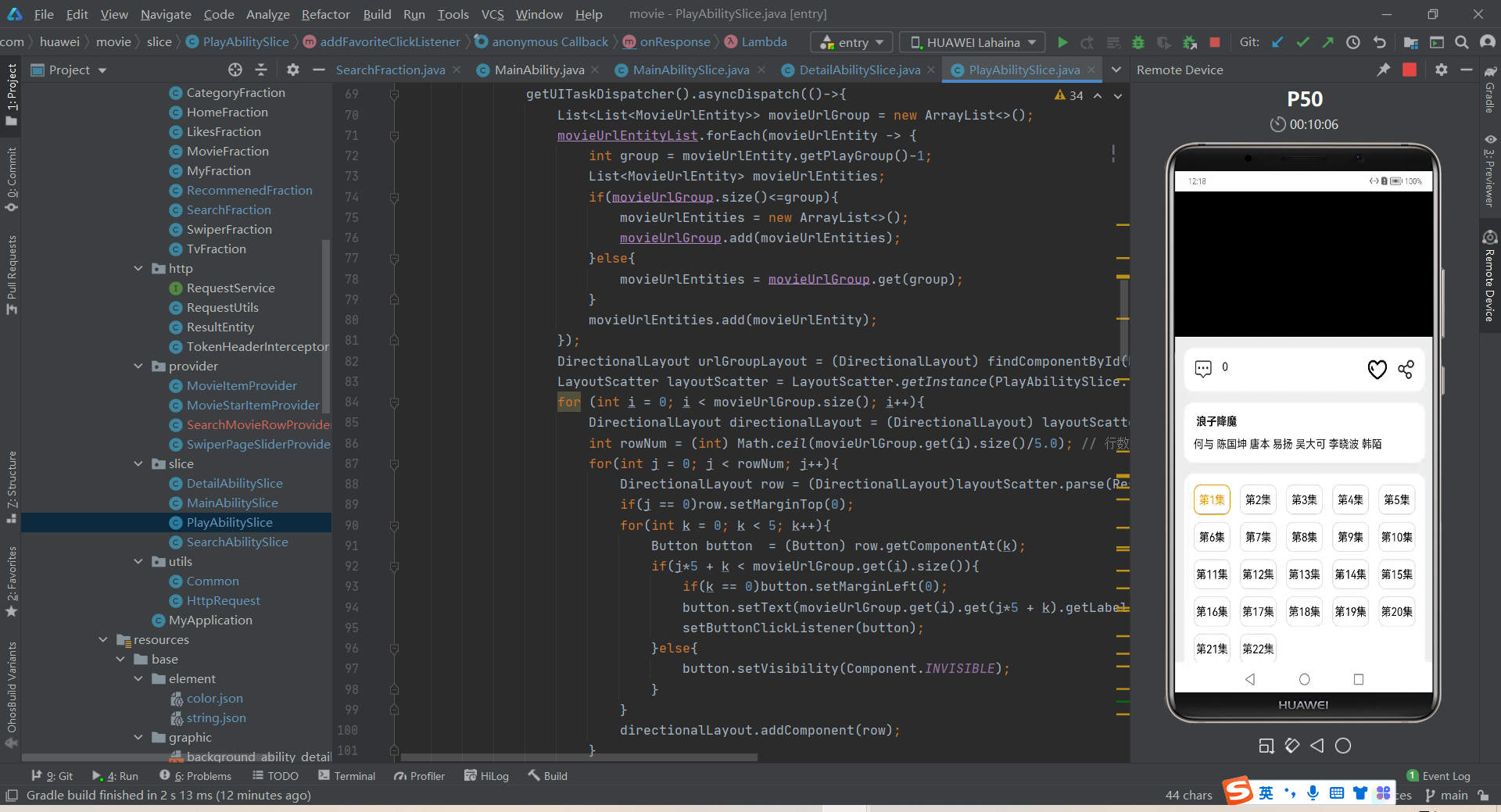Viewport: 1501px width, 812px height.
Task: Start debugging with the green bug icon
Action: tap(1138, 42)
